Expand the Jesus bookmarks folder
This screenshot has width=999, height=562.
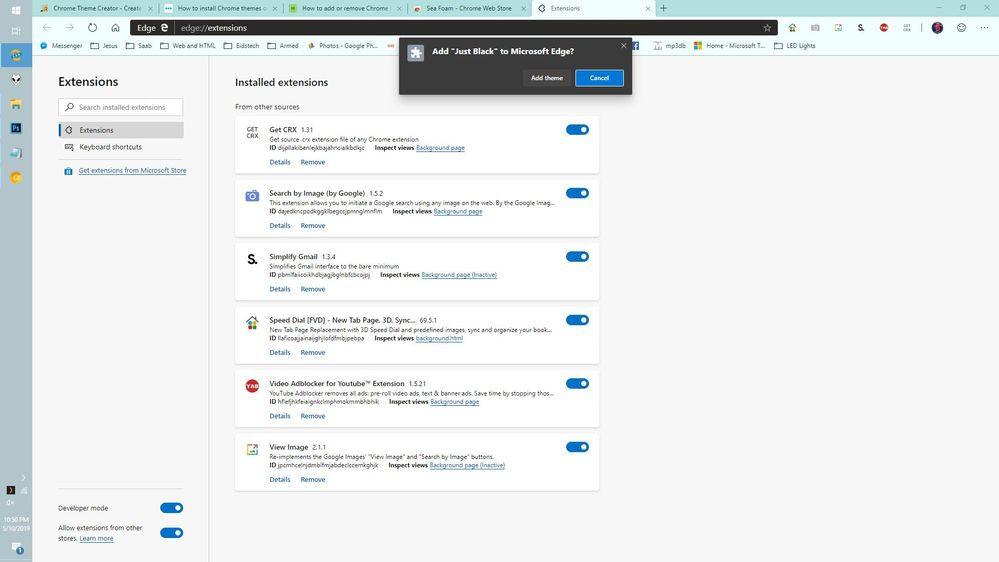click(104, 46)
